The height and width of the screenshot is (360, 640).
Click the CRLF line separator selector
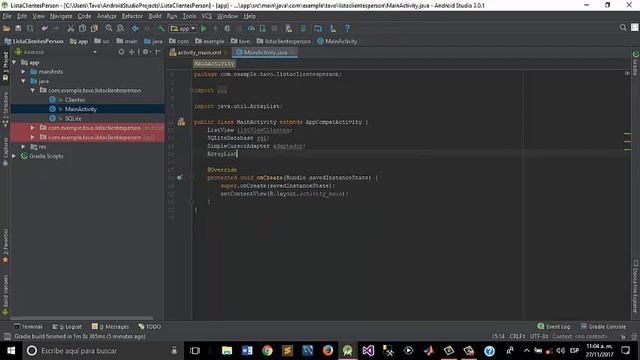(x=517, y=336)
